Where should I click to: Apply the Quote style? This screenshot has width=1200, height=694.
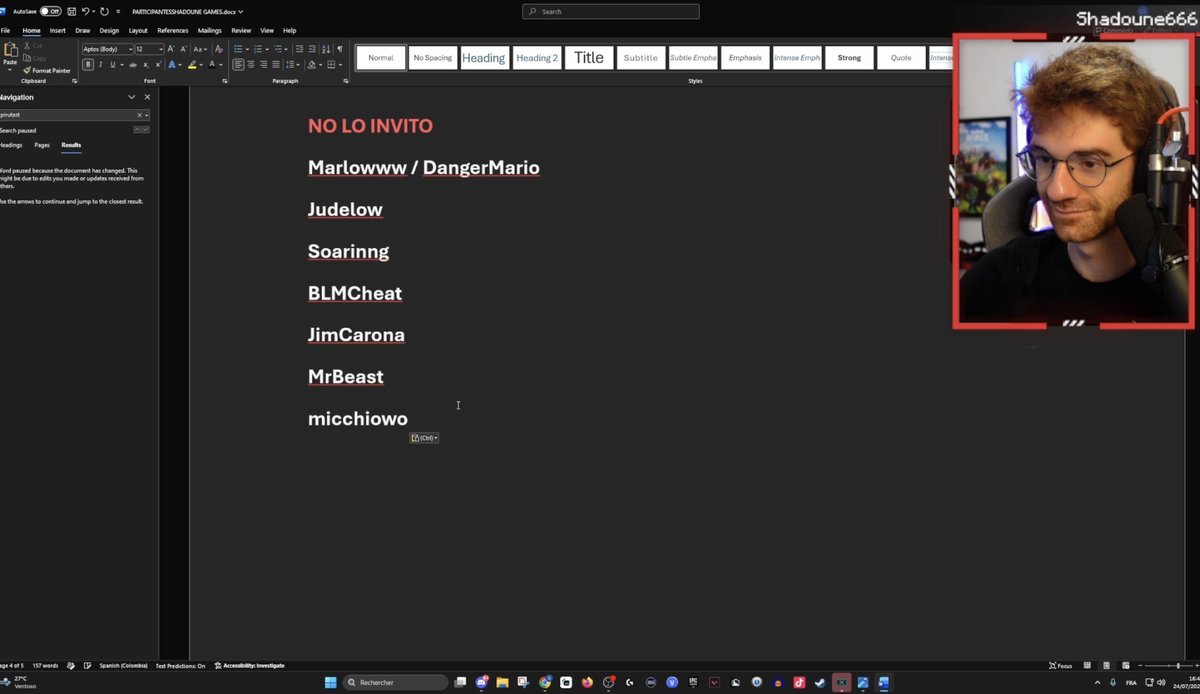click(x=901, y=58)
